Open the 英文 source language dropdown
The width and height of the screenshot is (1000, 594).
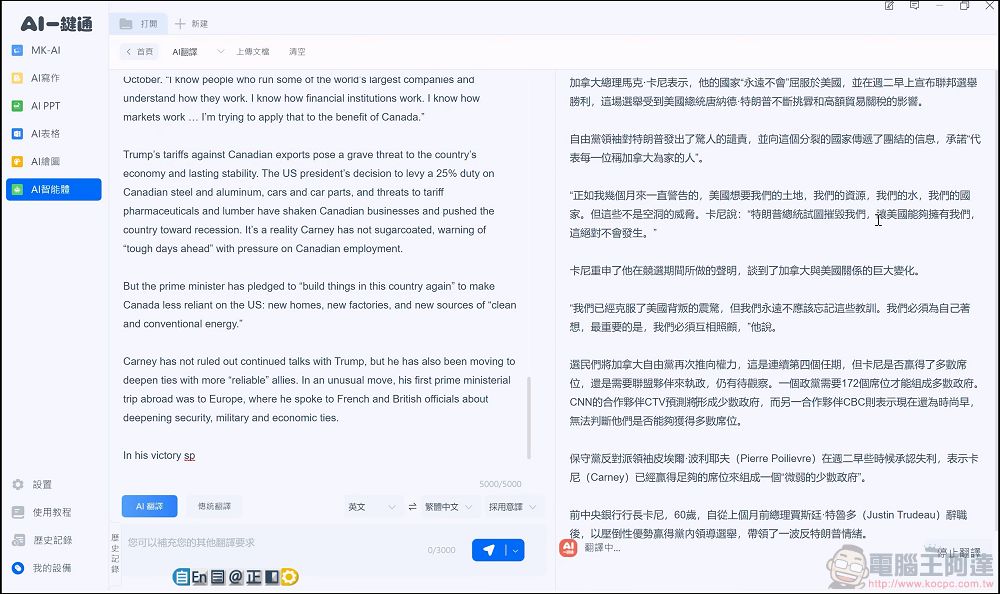372,507
